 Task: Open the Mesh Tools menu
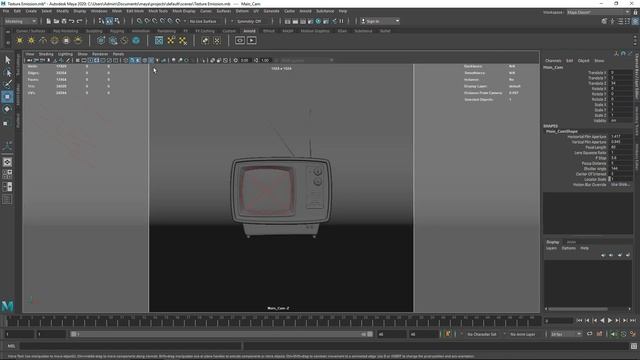(158, 11)
